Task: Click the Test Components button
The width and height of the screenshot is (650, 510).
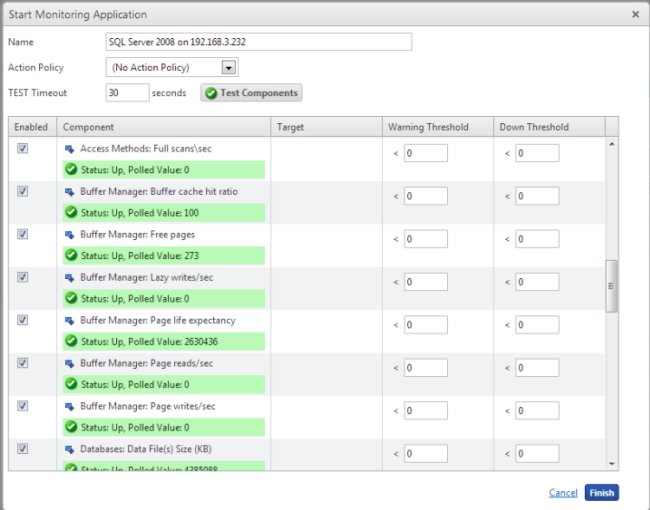Action: pos(251,93)
